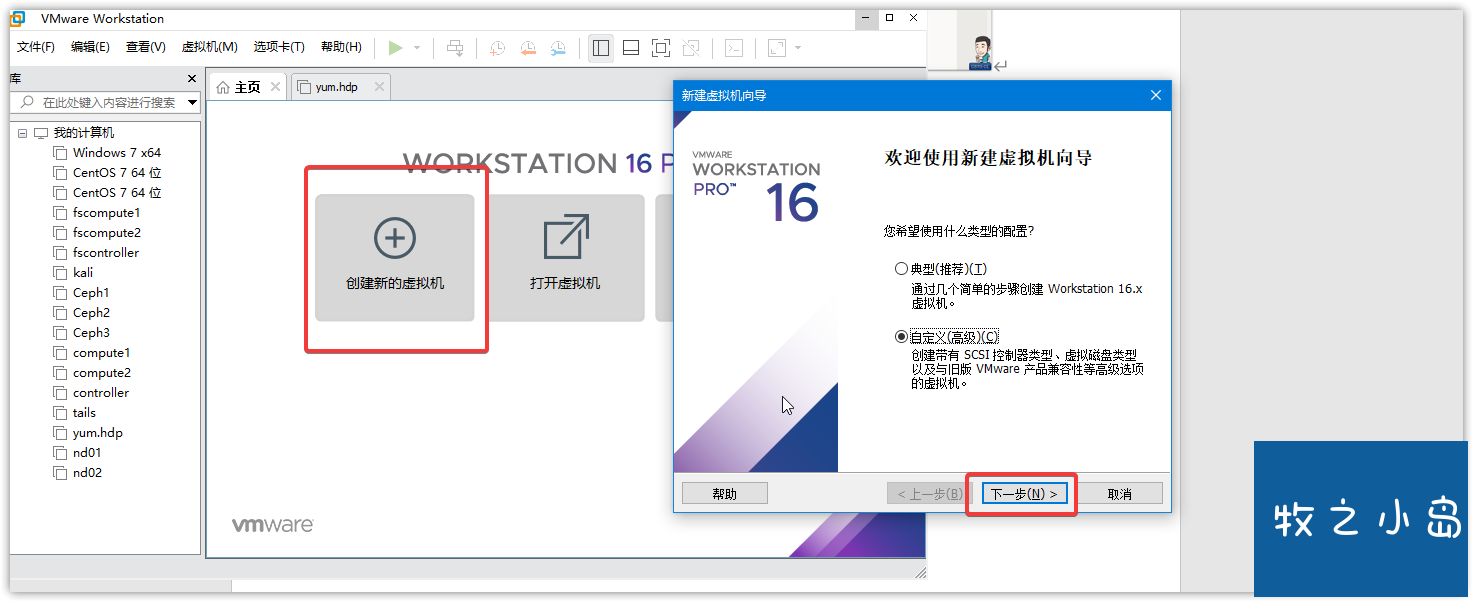Select Ceph3 in the library tree
The image size is (1473, 602).
point(91,333)
